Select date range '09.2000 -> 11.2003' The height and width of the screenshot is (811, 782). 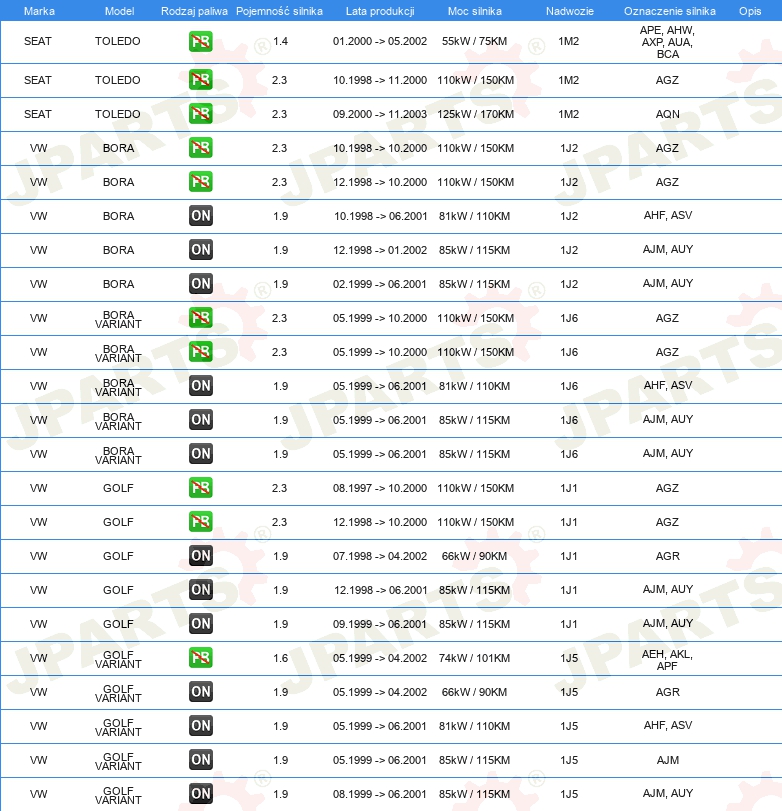[x=380, y=114]
